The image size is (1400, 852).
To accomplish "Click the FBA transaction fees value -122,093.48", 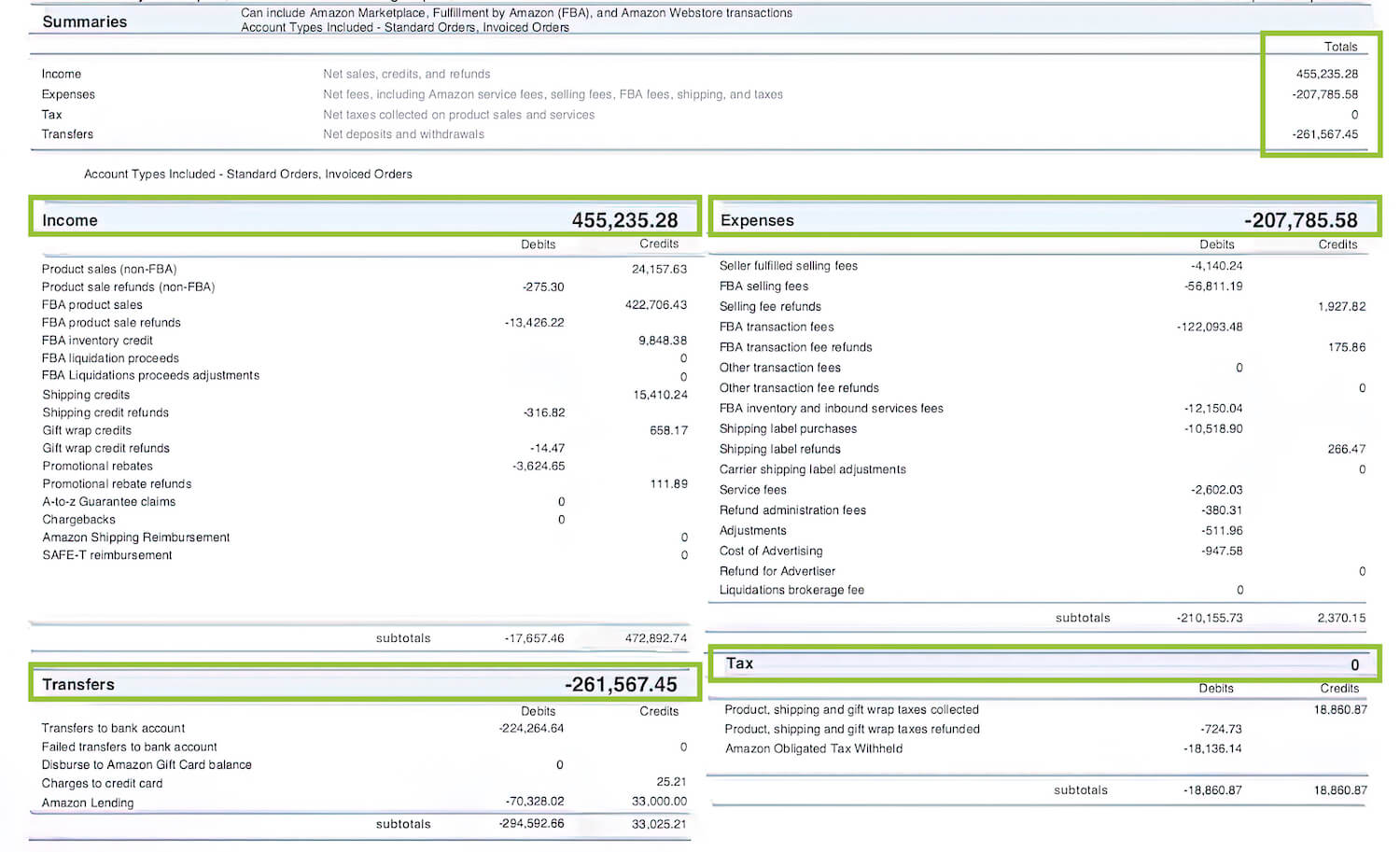I will pyautogui.click(x=1211, y=327).
